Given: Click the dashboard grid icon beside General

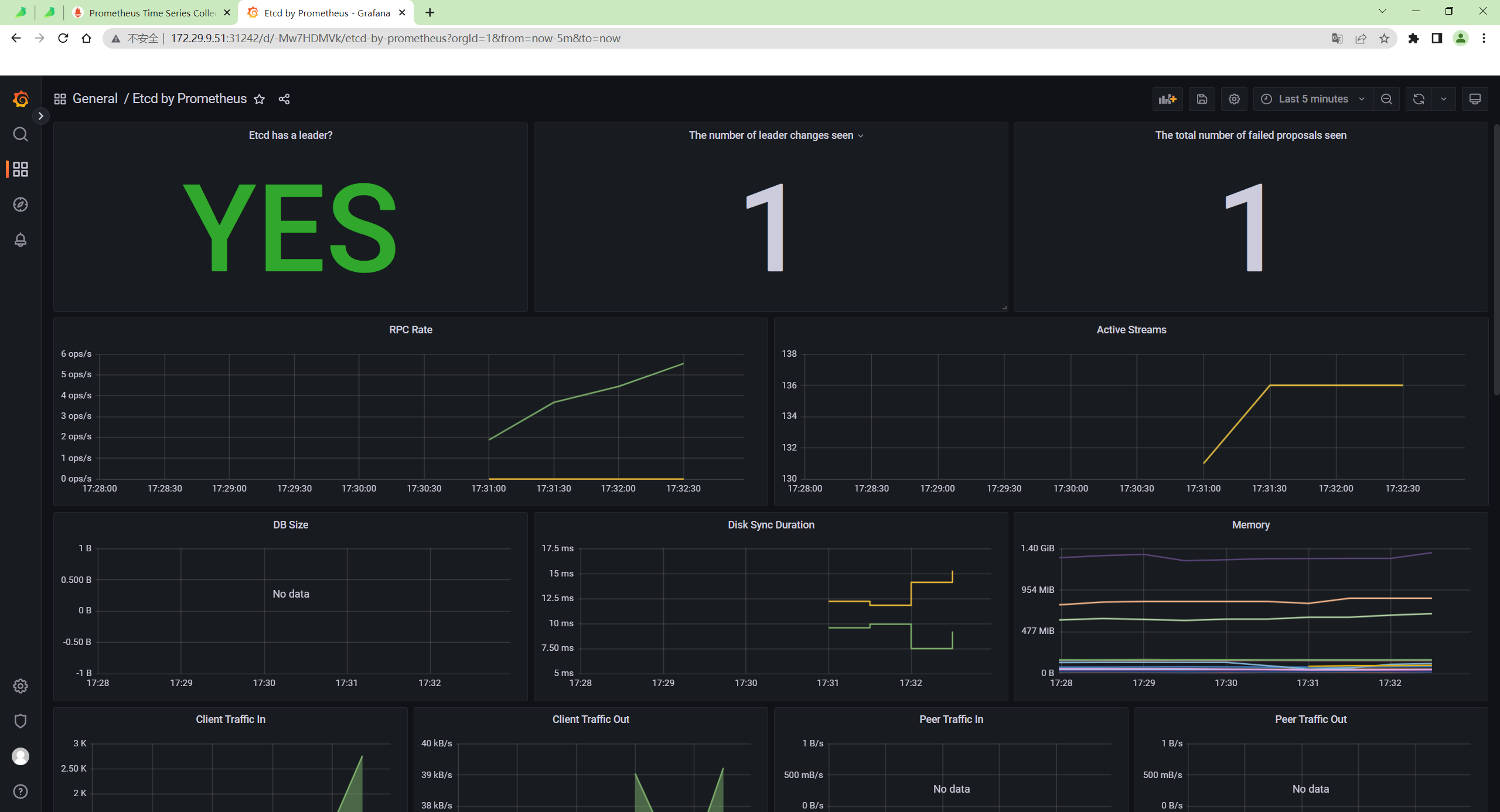Looking at the screenshot, I should tap(60, 99).
